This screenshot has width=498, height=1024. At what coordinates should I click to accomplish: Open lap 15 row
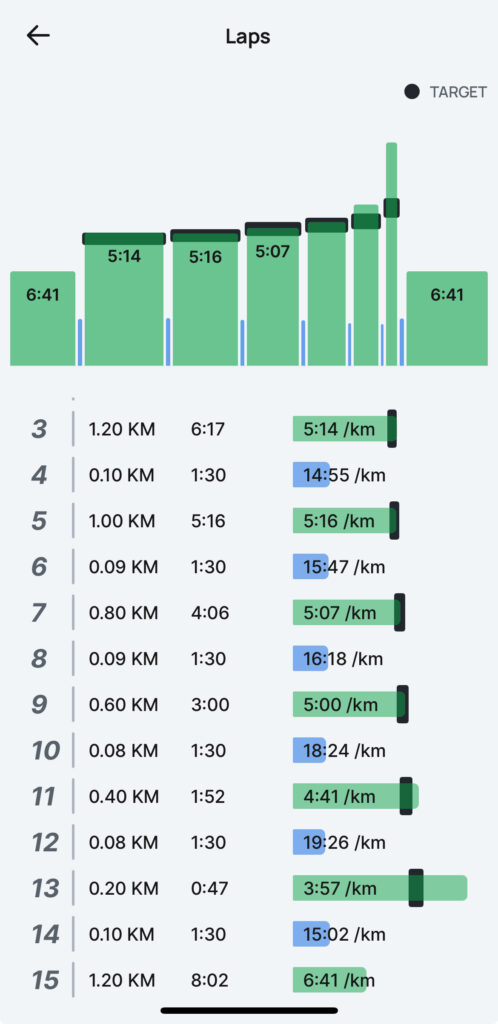tap(249, 980)
